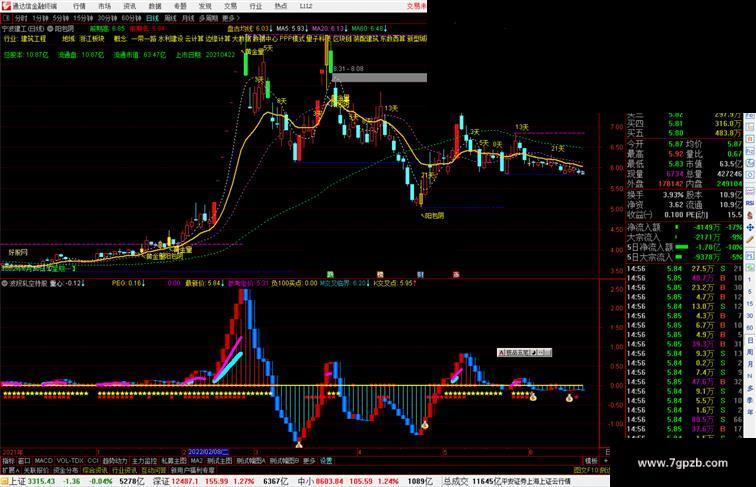Open the 设置 indicator settings
This screenshot has height=487, width=756.
326,461
